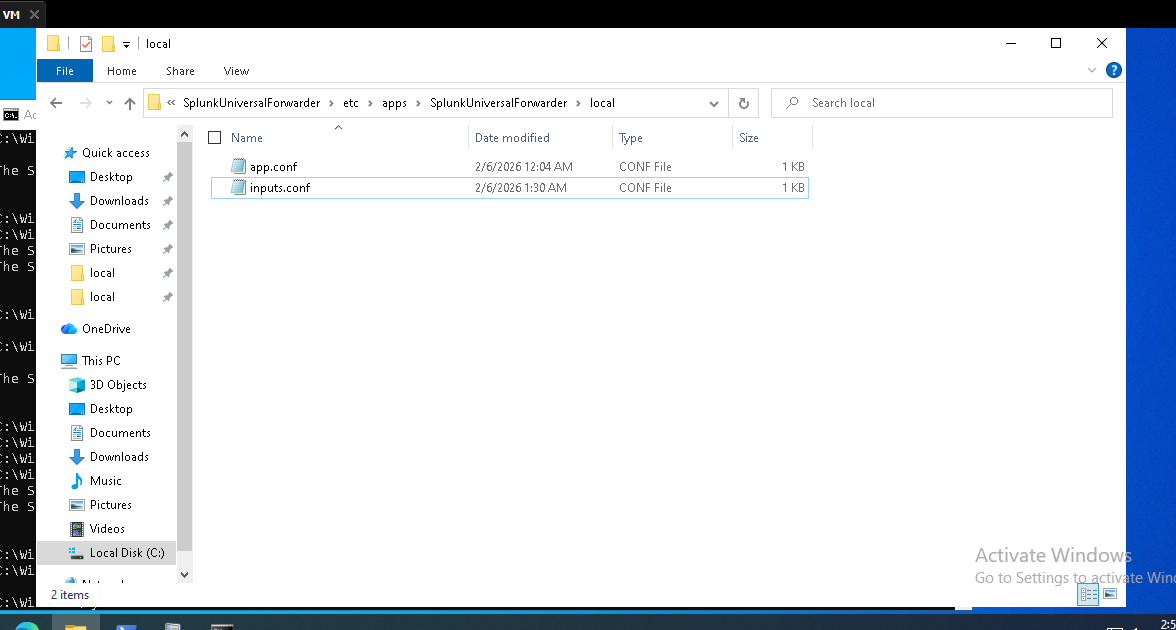1176x630 pixels.
Task: Expand the quick access toolbar customization menu
Action: point(126,43)
